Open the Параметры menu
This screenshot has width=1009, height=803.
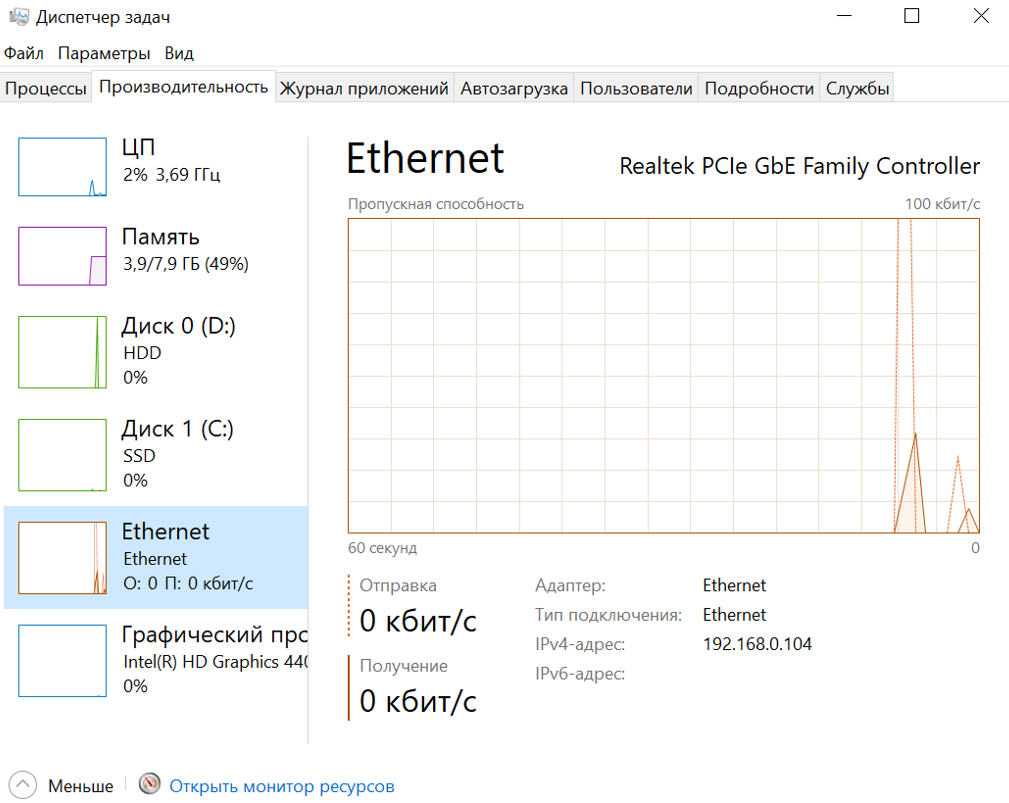(x=104, y=53)
